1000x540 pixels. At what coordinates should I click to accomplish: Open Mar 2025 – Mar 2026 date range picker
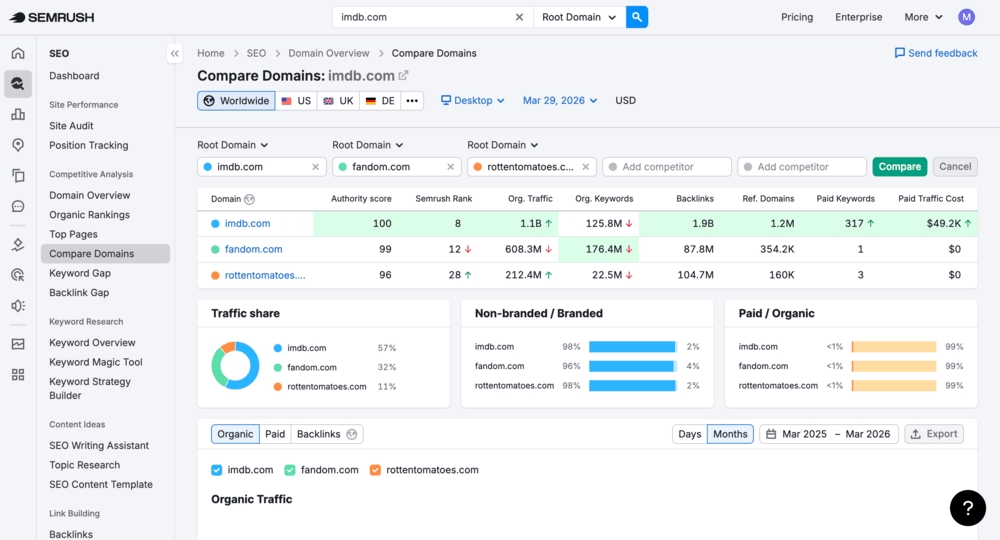coord(828,434)
